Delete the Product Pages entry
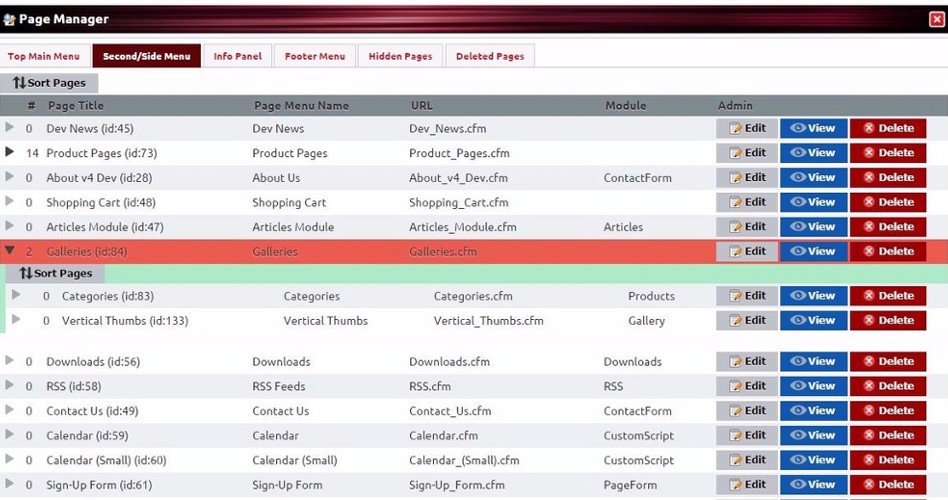Viewport: 948px width, 500px height. pyautogui.click(x=888, y=153)
